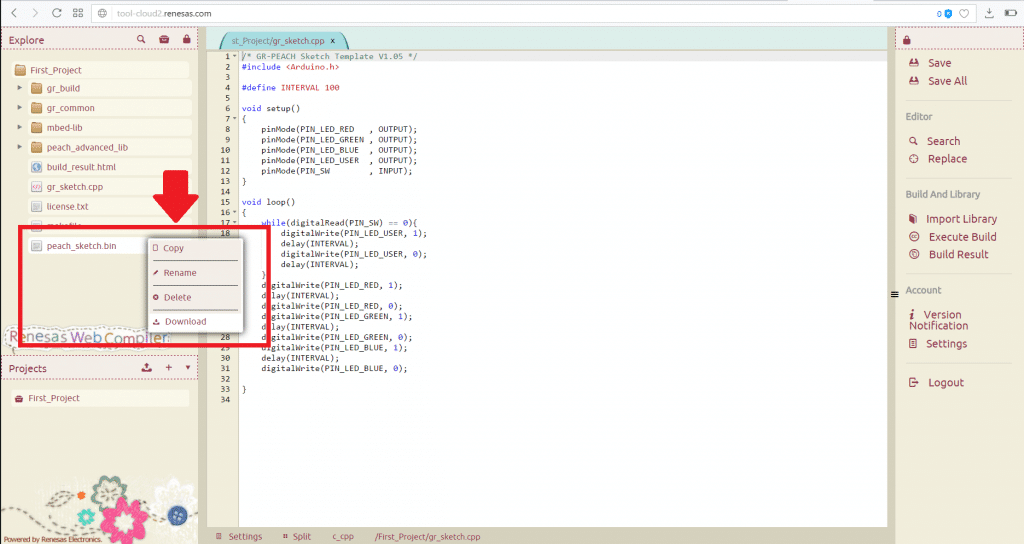
Task: Open build_result.html in the file tree
Action: click(x=81, y=167)
